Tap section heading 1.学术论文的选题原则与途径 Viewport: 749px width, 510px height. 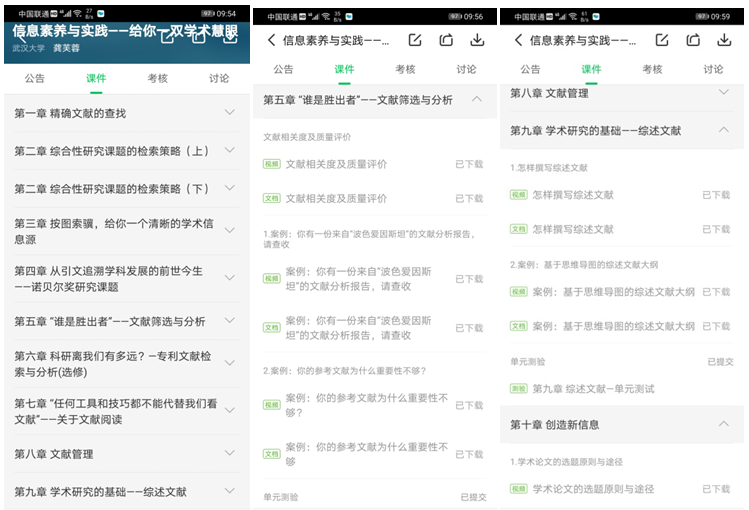[x=566, y=462]
